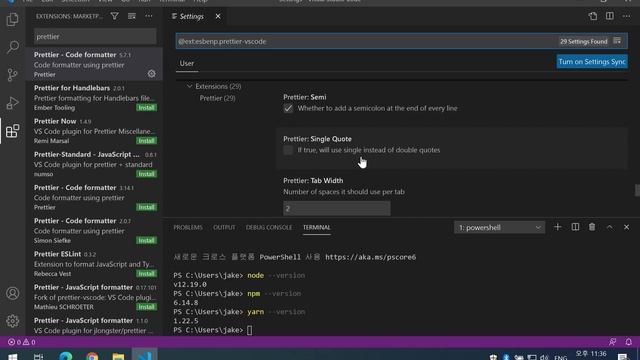Install Prettier for Handlebars extension
The width and height of the screenshot is (640, 360).
[x=146, y=108]
